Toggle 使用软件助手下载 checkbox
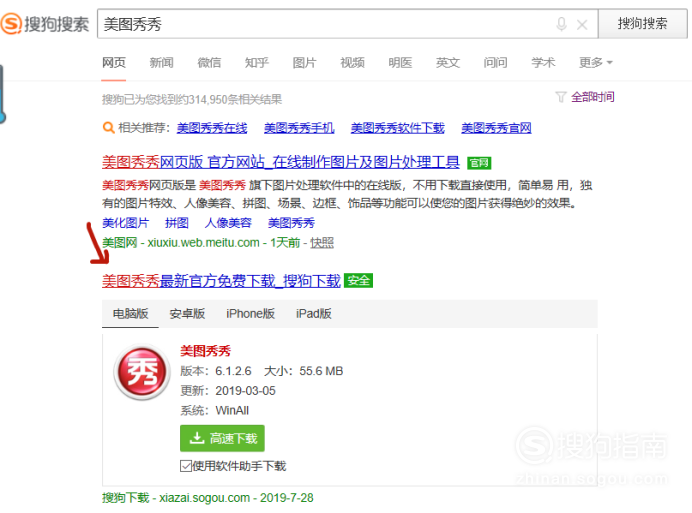This screenshot has height=513, width=692. [x=185, y=466]
